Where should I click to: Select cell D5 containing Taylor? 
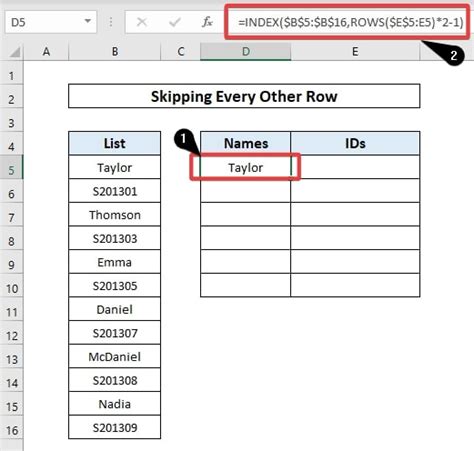pos(246,167)
